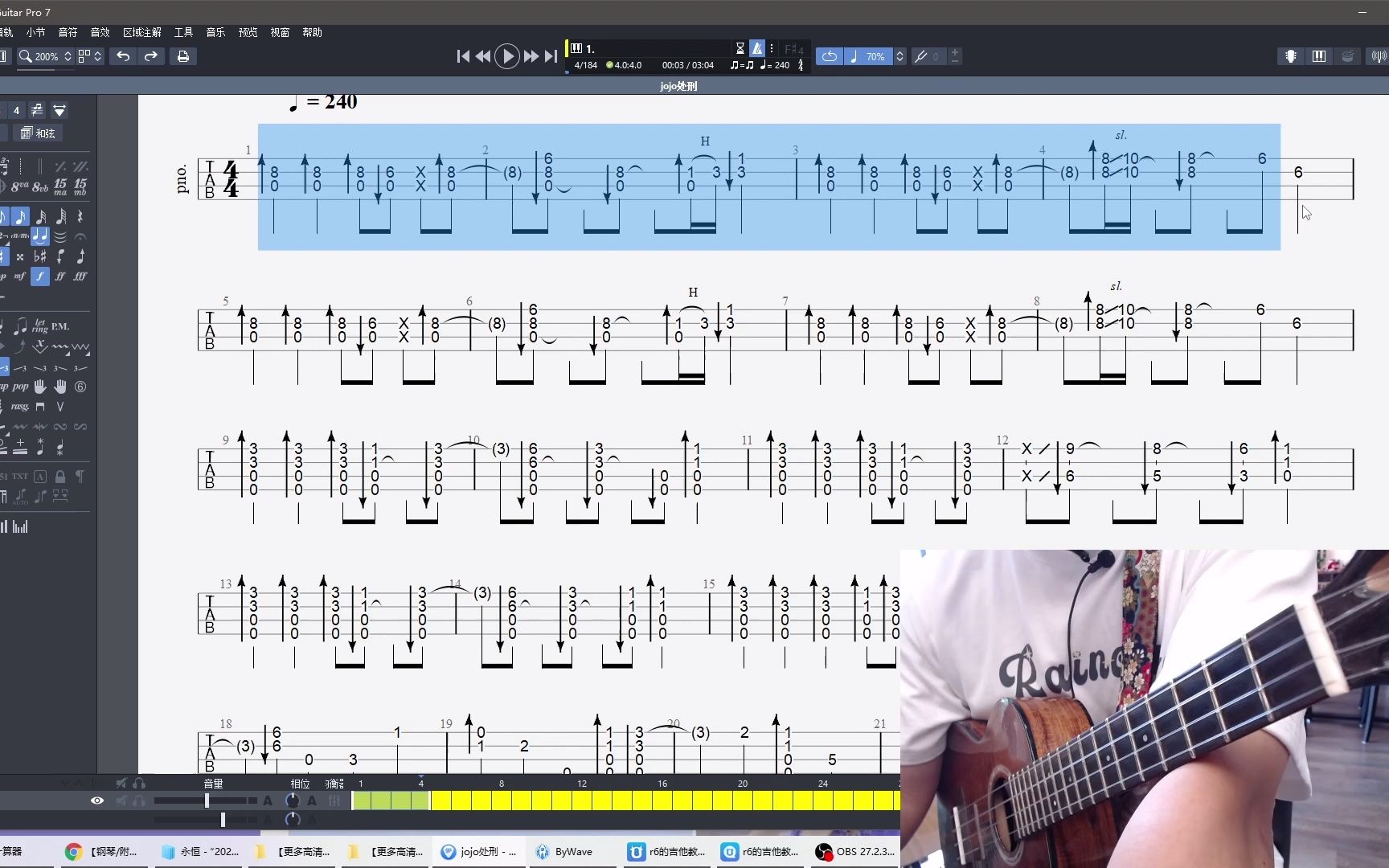Screen dimensions: 1389x868
Task: Select the fff dynamic marking
Action: (x=80, y=276)
